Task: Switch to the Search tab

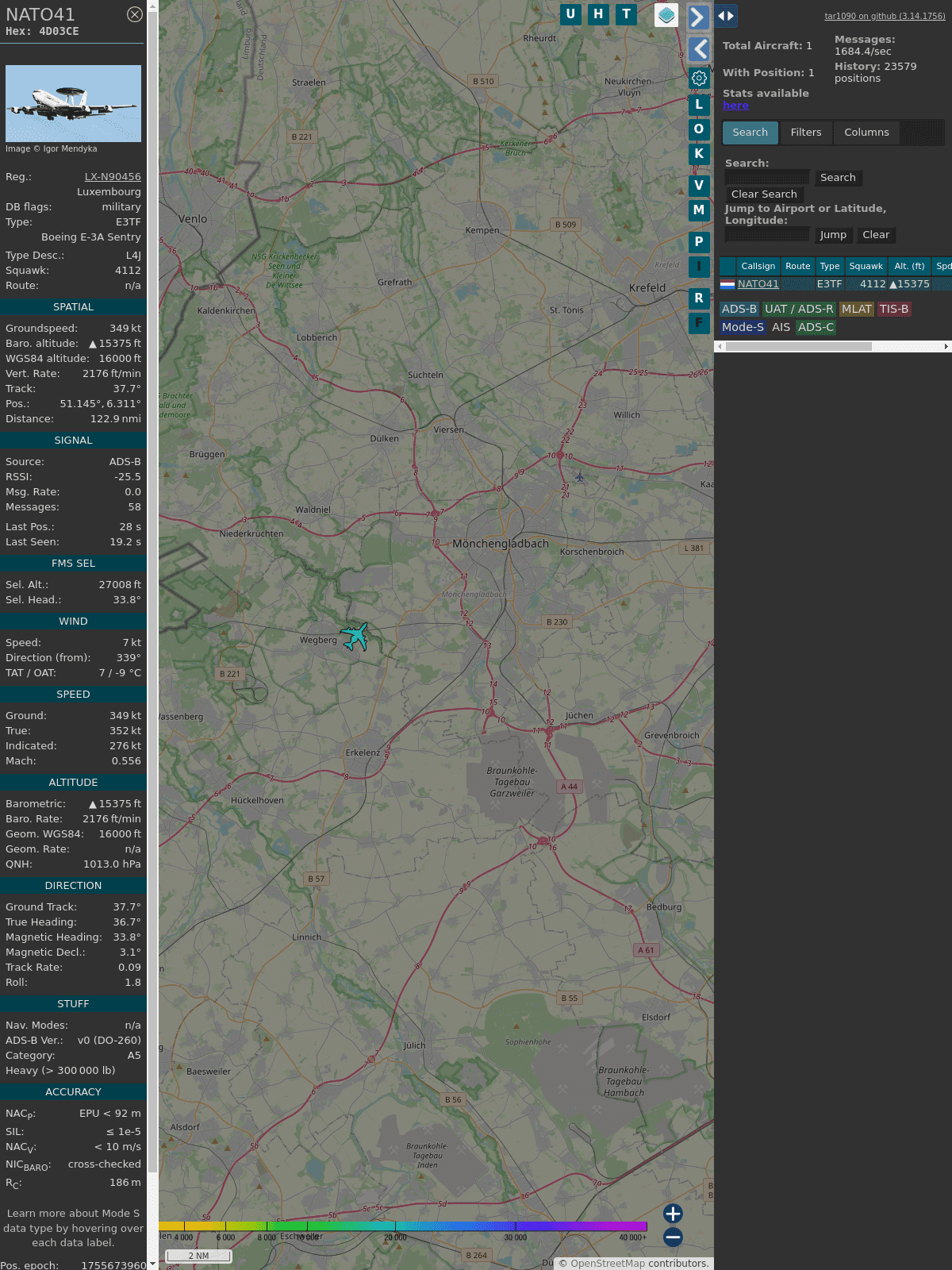Action: tap(750, 133)
